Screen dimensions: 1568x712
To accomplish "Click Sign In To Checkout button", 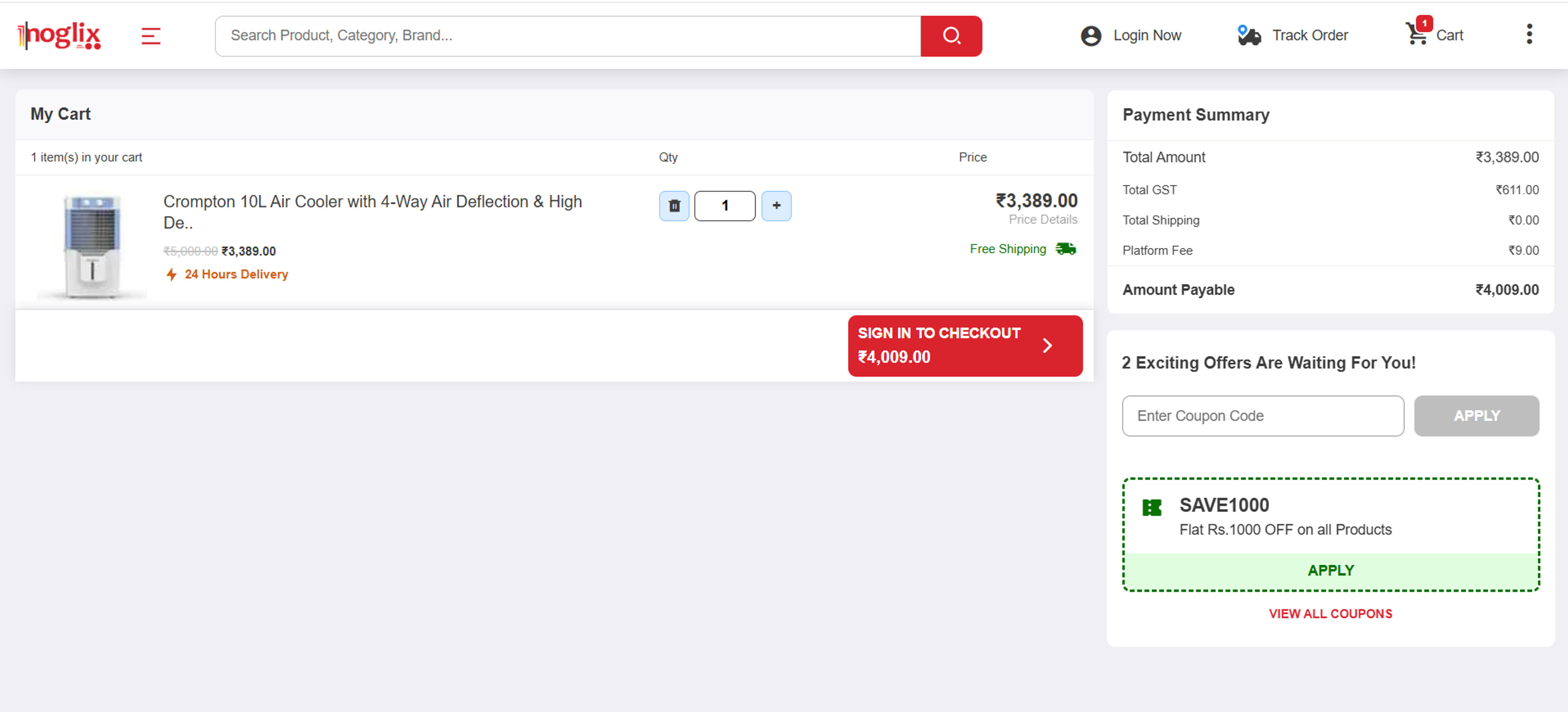I will point(965,345).
